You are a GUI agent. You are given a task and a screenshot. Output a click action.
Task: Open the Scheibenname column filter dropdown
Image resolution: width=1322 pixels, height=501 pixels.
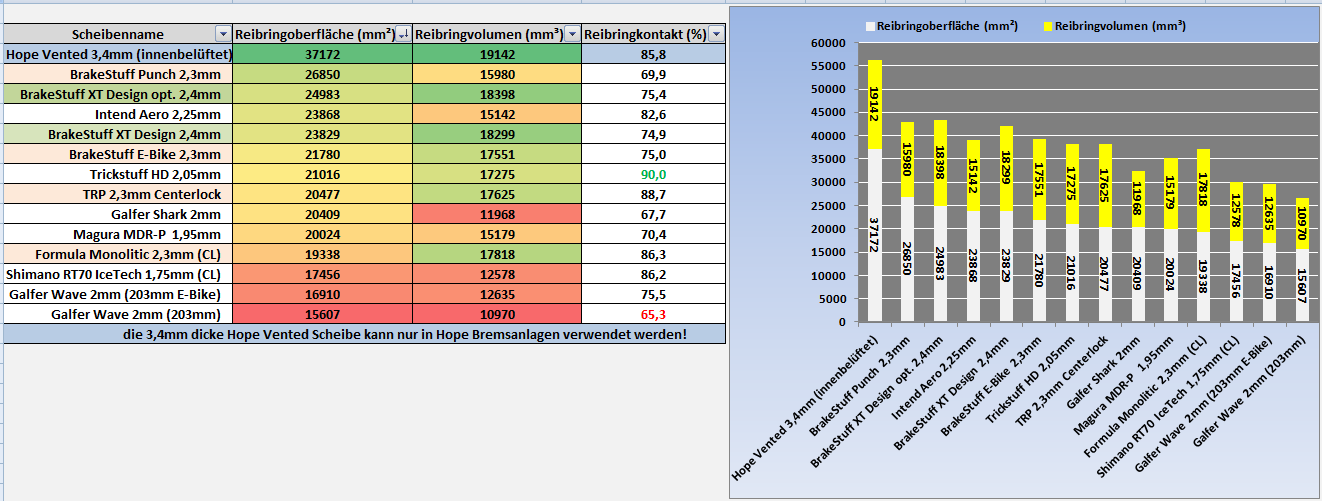click(223, 35)
